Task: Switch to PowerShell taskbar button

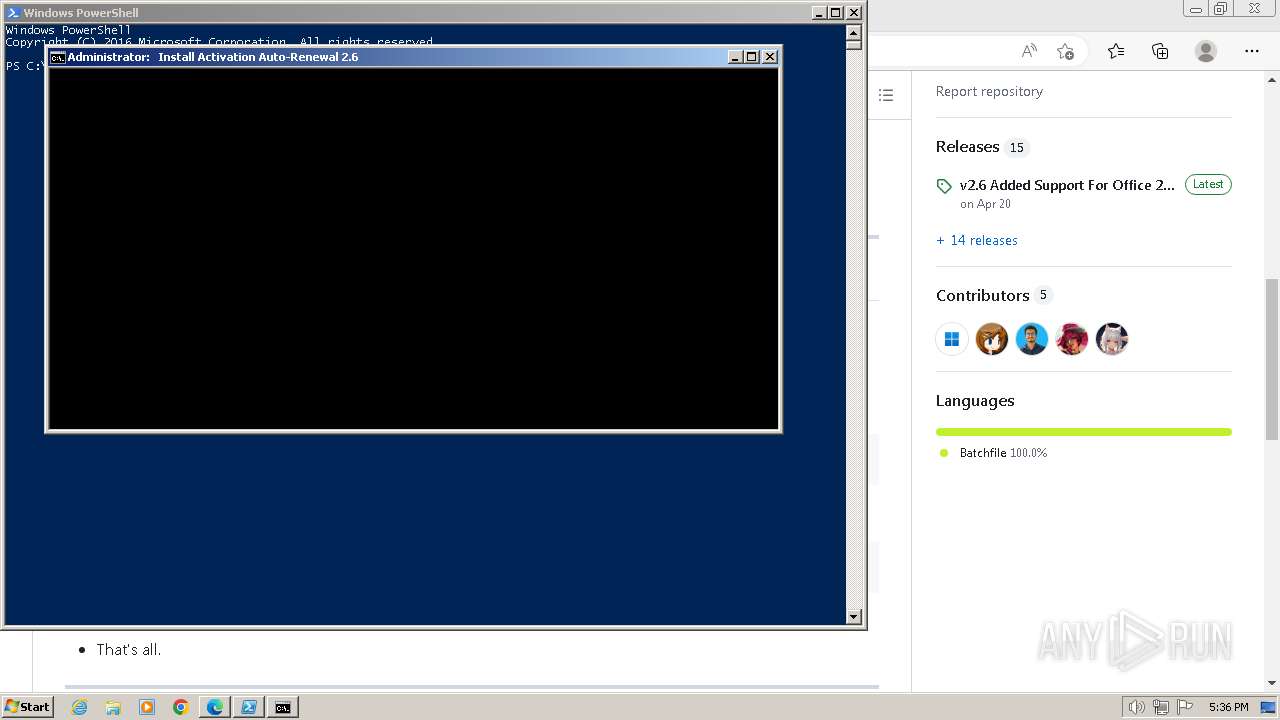Action: 249,707
